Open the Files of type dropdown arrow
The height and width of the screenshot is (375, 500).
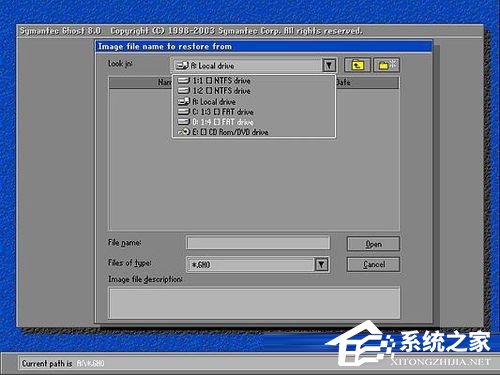[x=321, y=265]
